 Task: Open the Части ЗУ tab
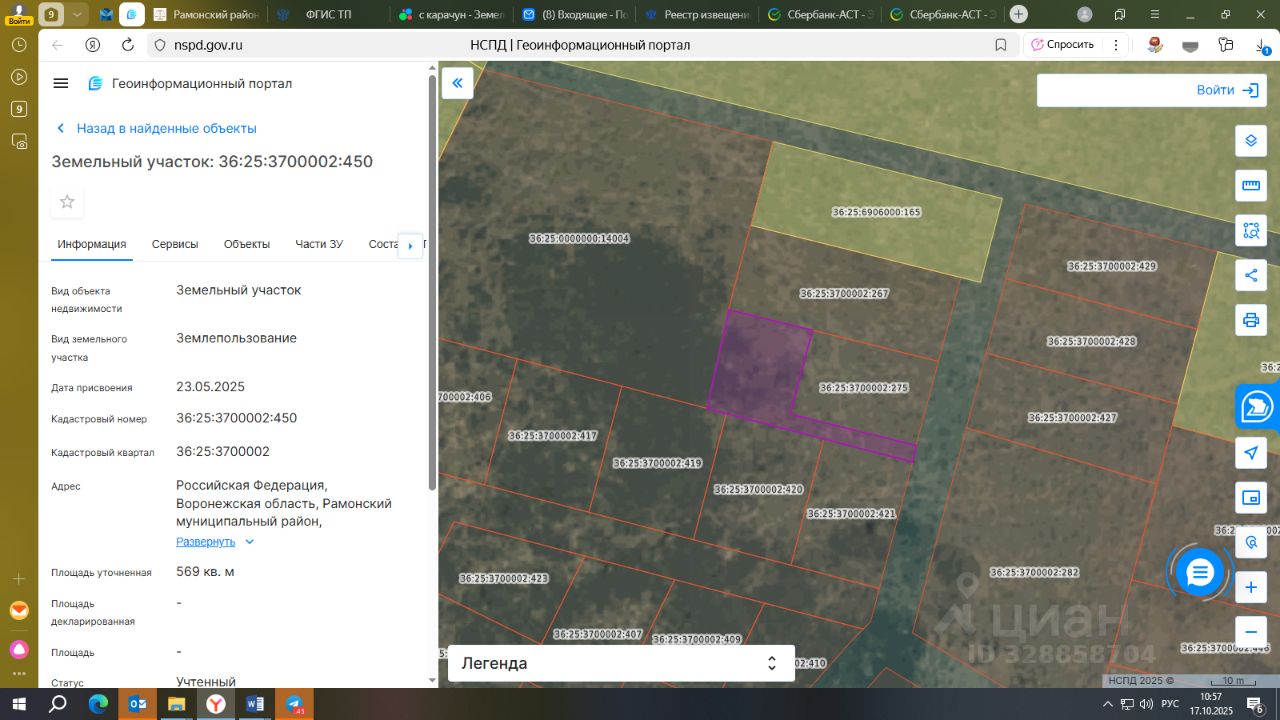click(319, 244)
